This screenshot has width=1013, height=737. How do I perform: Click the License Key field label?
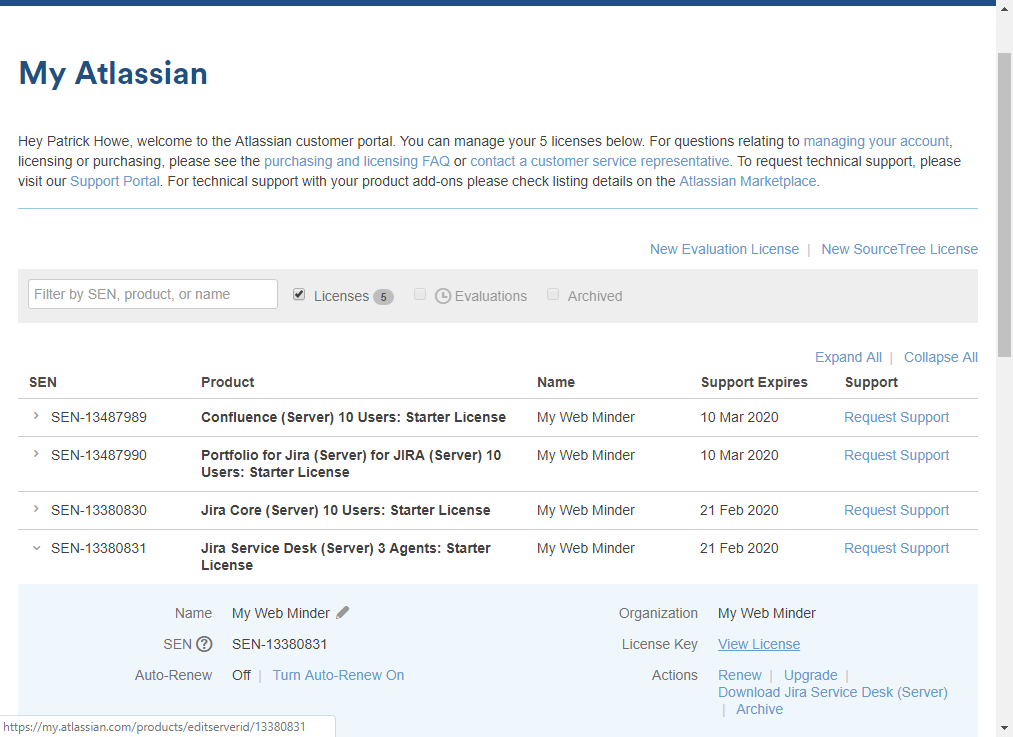660,644
